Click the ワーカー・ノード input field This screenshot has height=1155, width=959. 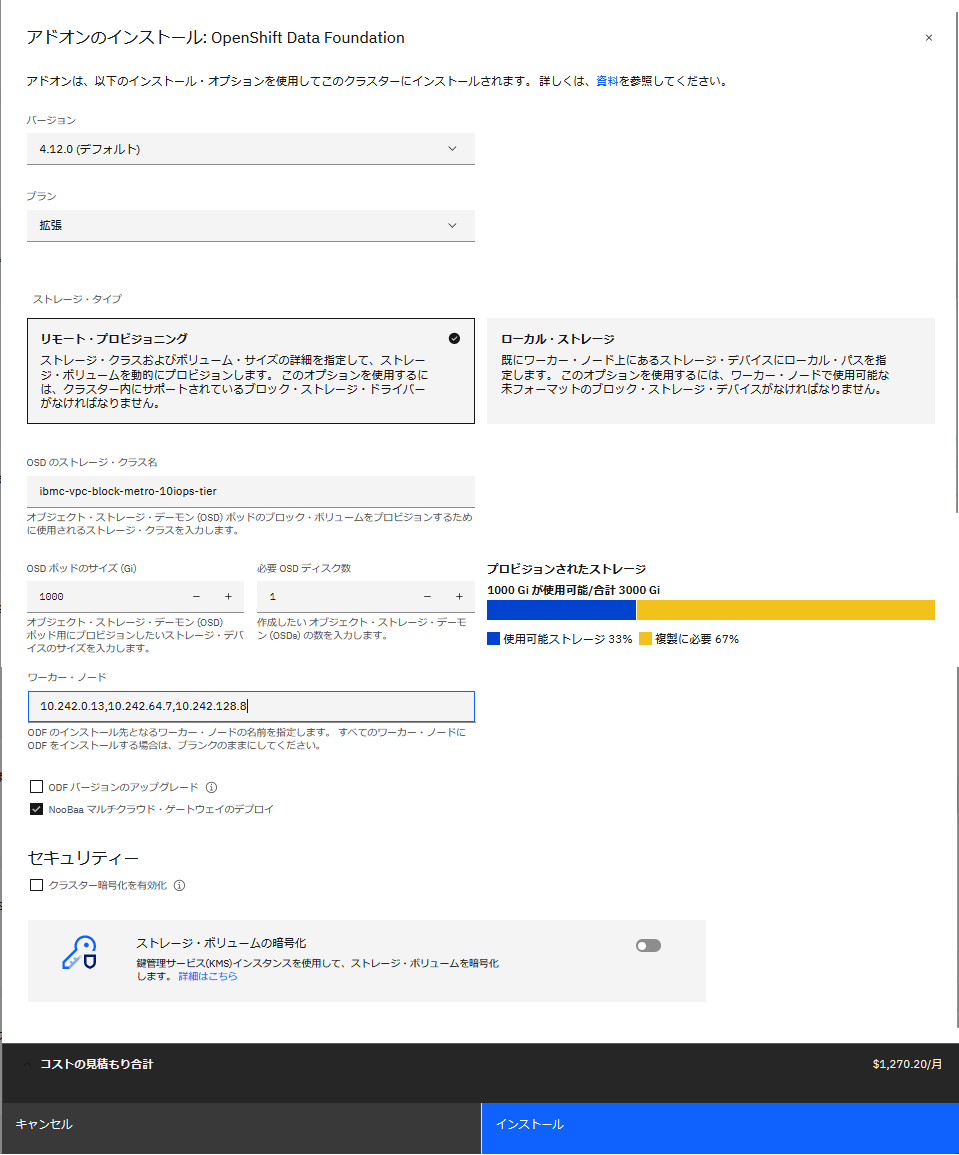click(250, 706)
